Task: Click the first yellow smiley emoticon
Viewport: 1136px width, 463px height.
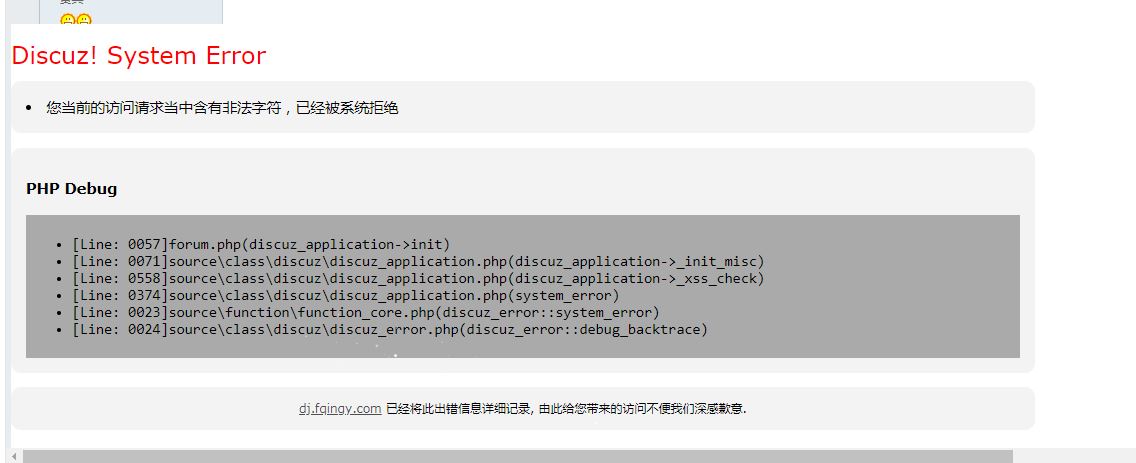Action: pos(67,20)
